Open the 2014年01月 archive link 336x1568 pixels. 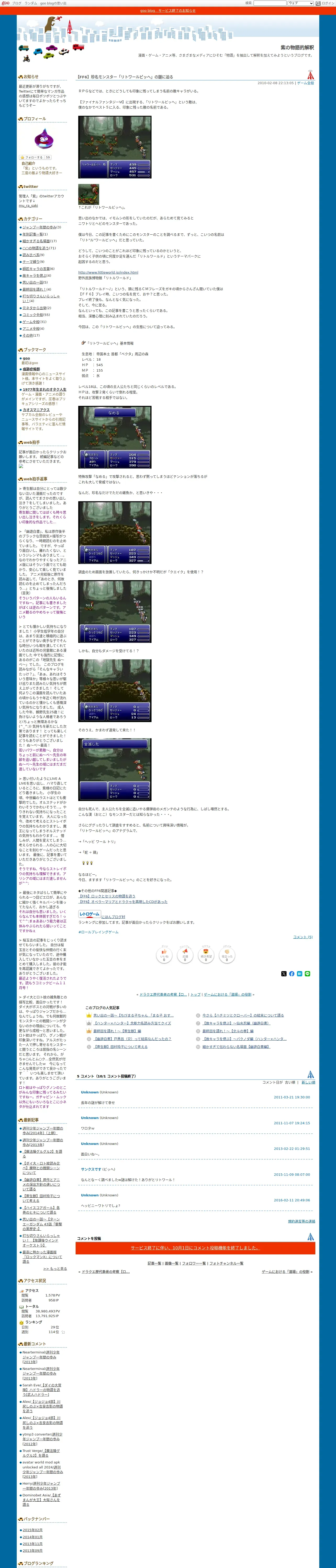point(33,1537)
